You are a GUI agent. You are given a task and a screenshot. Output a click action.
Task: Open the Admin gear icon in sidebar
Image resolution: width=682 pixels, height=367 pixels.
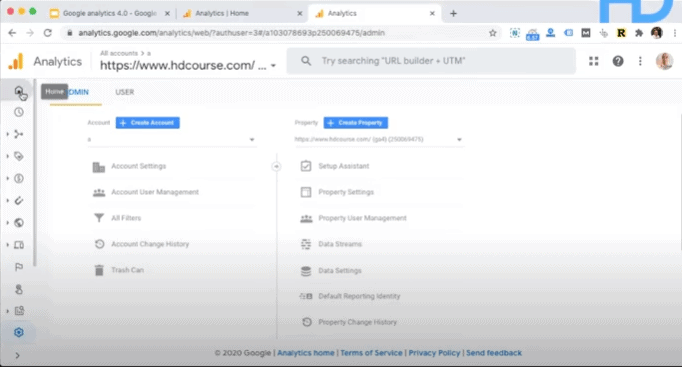pyautogui.click(x=19, y=333)
